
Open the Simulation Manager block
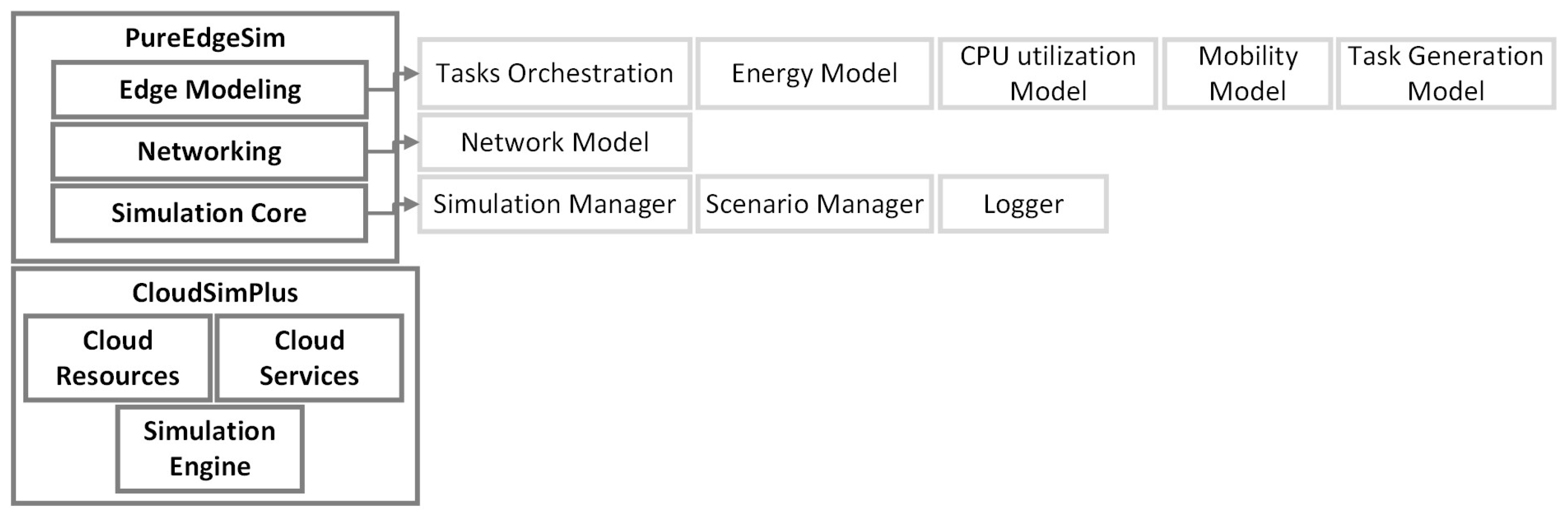555,204
